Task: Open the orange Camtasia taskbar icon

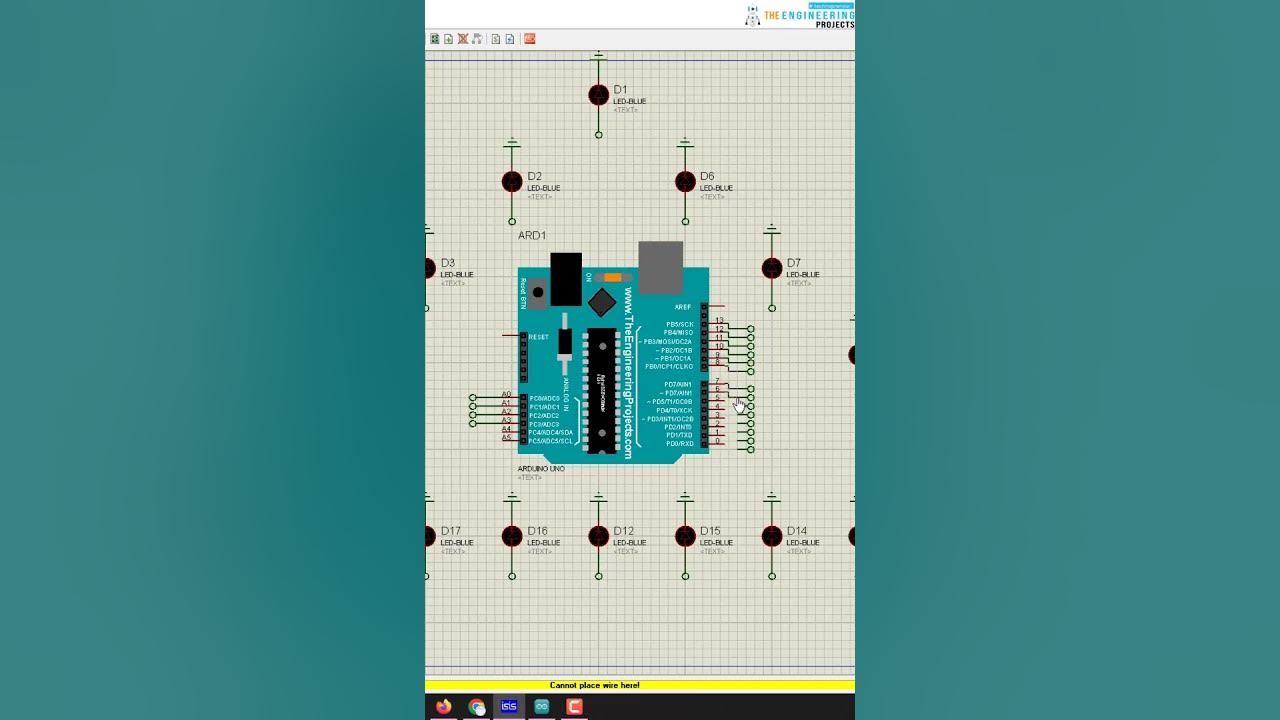Action: click(x=574, y=707)
